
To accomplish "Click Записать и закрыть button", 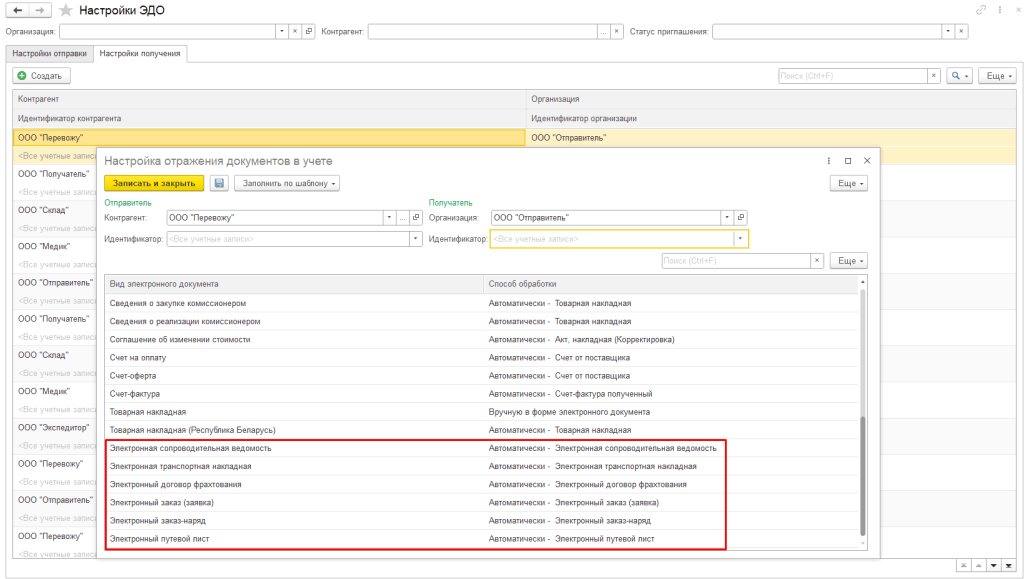I will coord(154,183).
